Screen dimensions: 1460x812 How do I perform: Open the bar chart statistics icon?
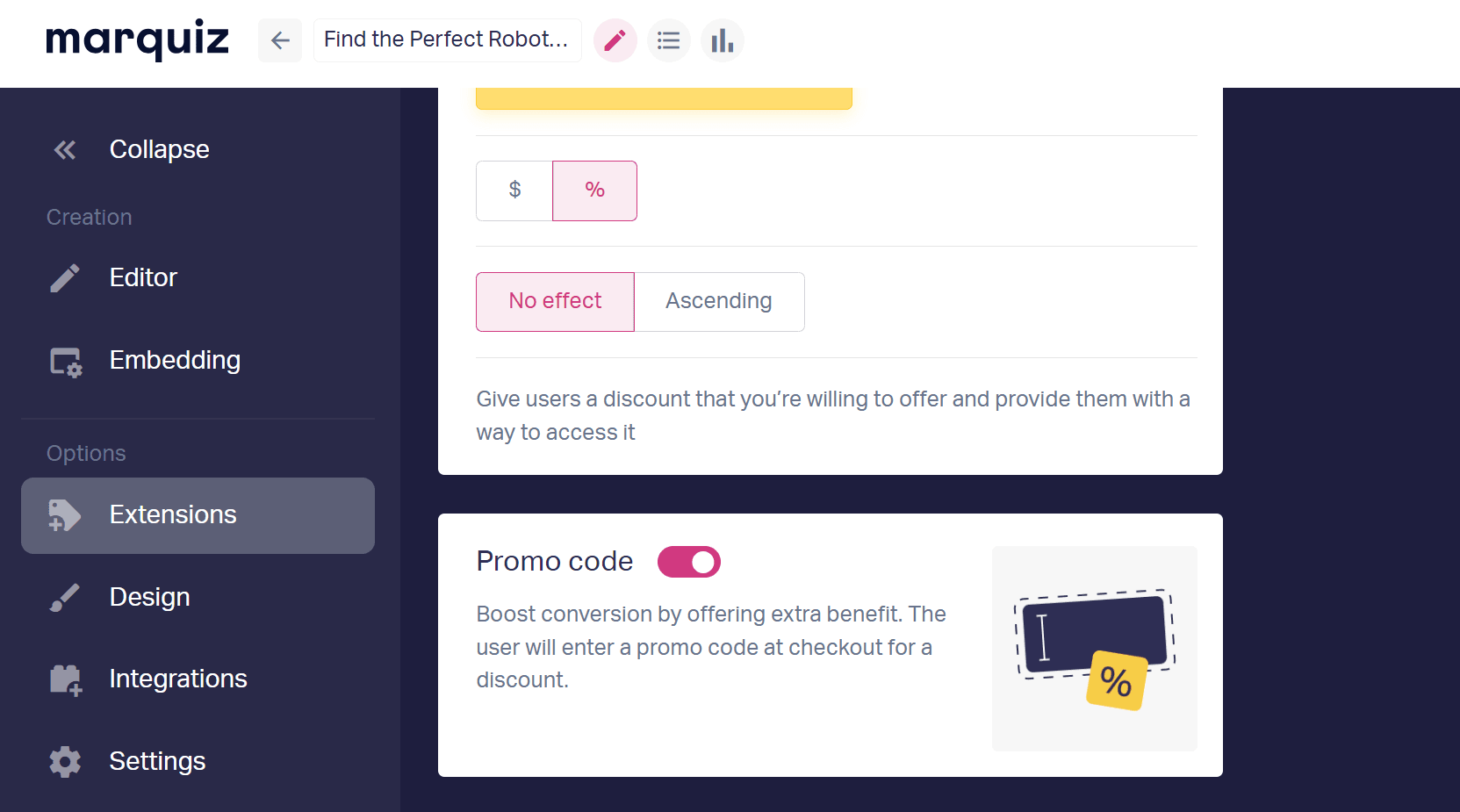(723, 40)
